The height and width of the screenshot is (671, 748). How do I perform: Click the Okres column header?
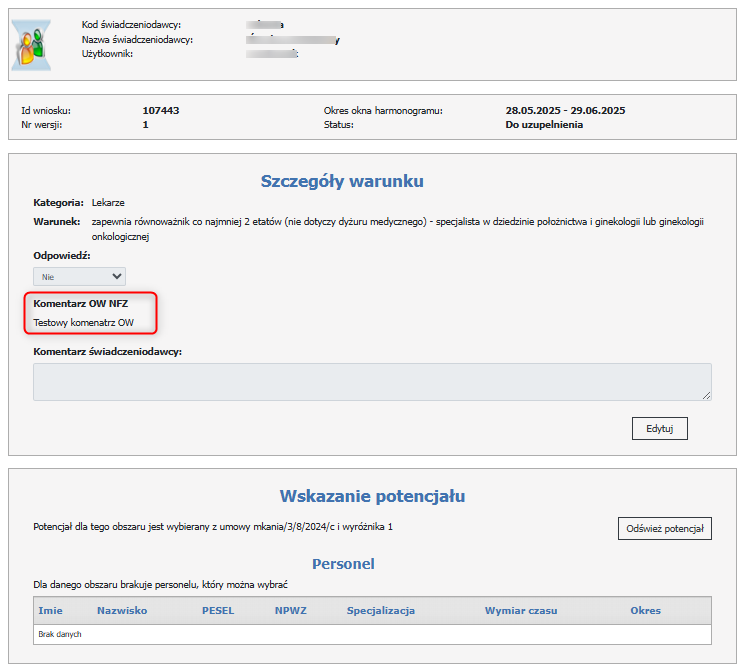(x=645, y=610)
